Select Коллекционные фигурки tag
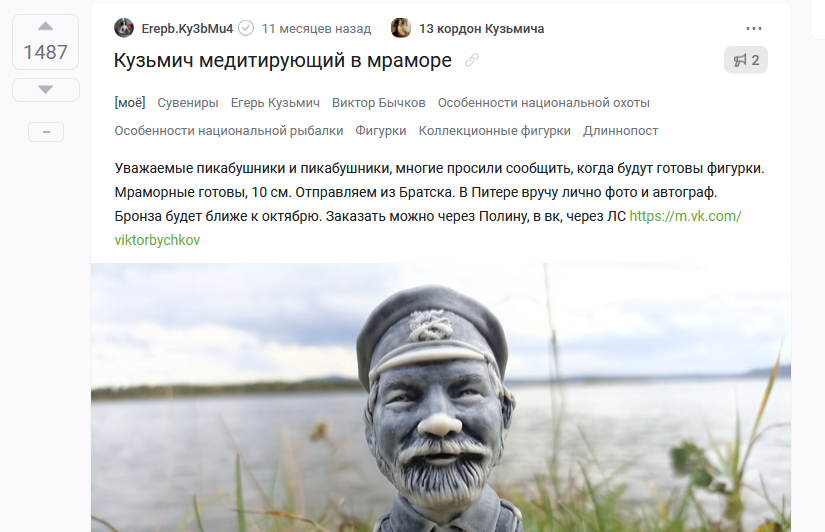 click(495, 131)
